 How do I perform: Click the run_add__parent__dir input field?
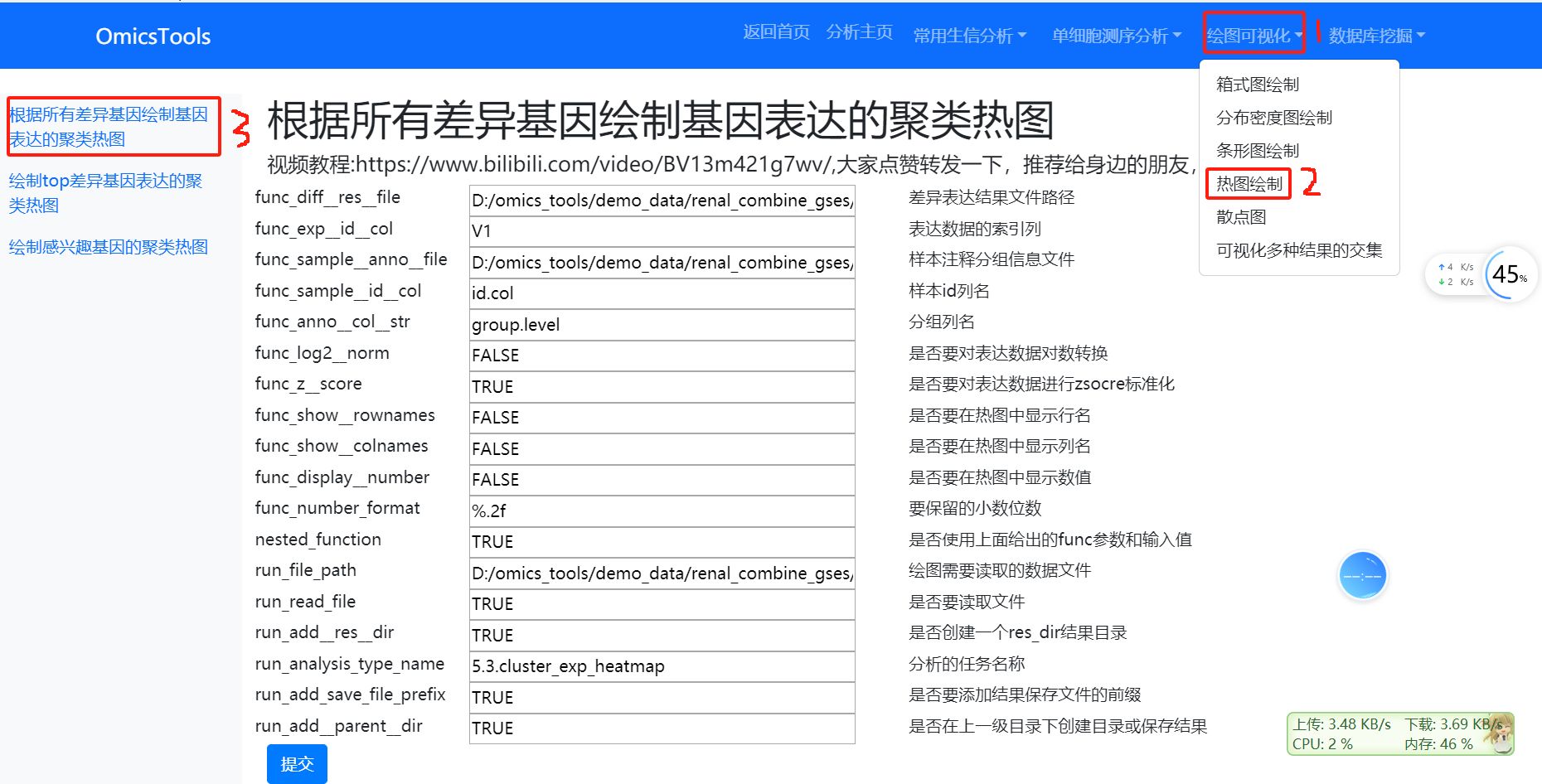pos(662,728)
